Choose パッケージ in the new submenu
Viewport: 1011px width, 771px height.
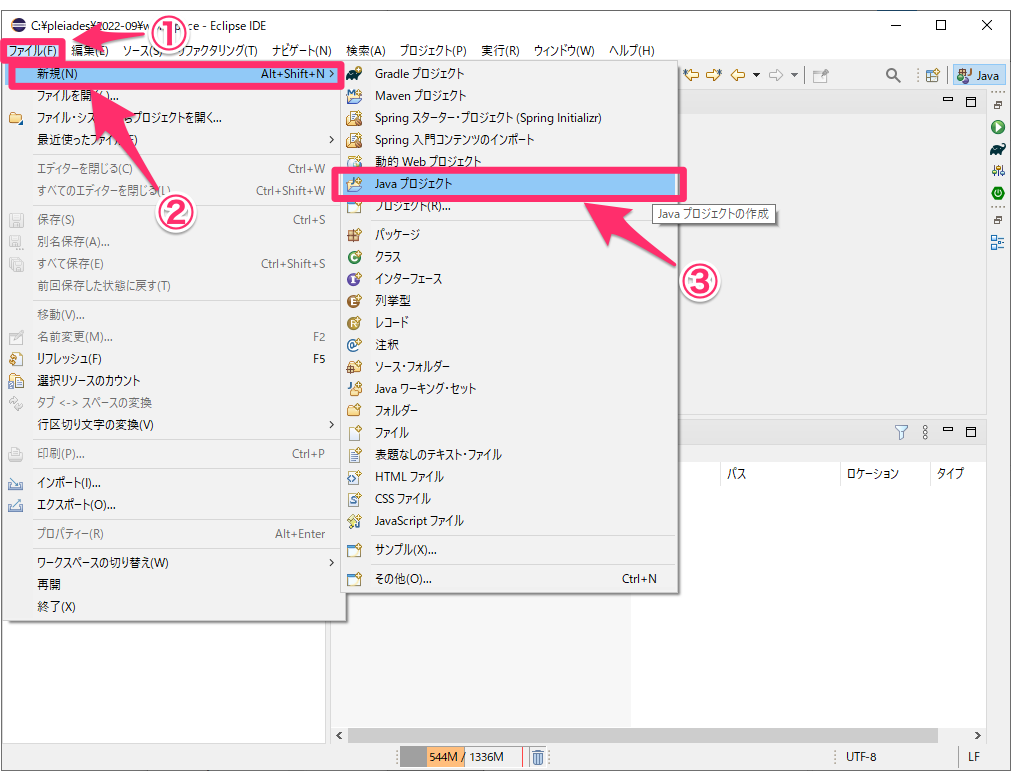(509, 235)
